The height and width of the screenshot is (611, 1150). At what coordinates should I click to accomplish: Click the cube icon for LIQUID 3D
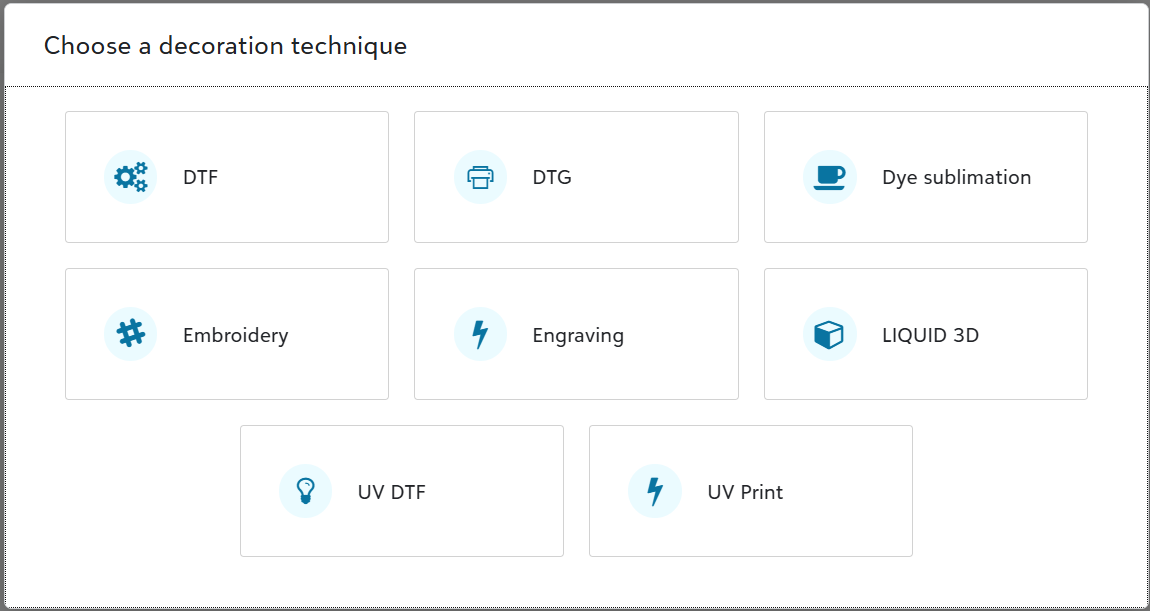pos(829,334)
